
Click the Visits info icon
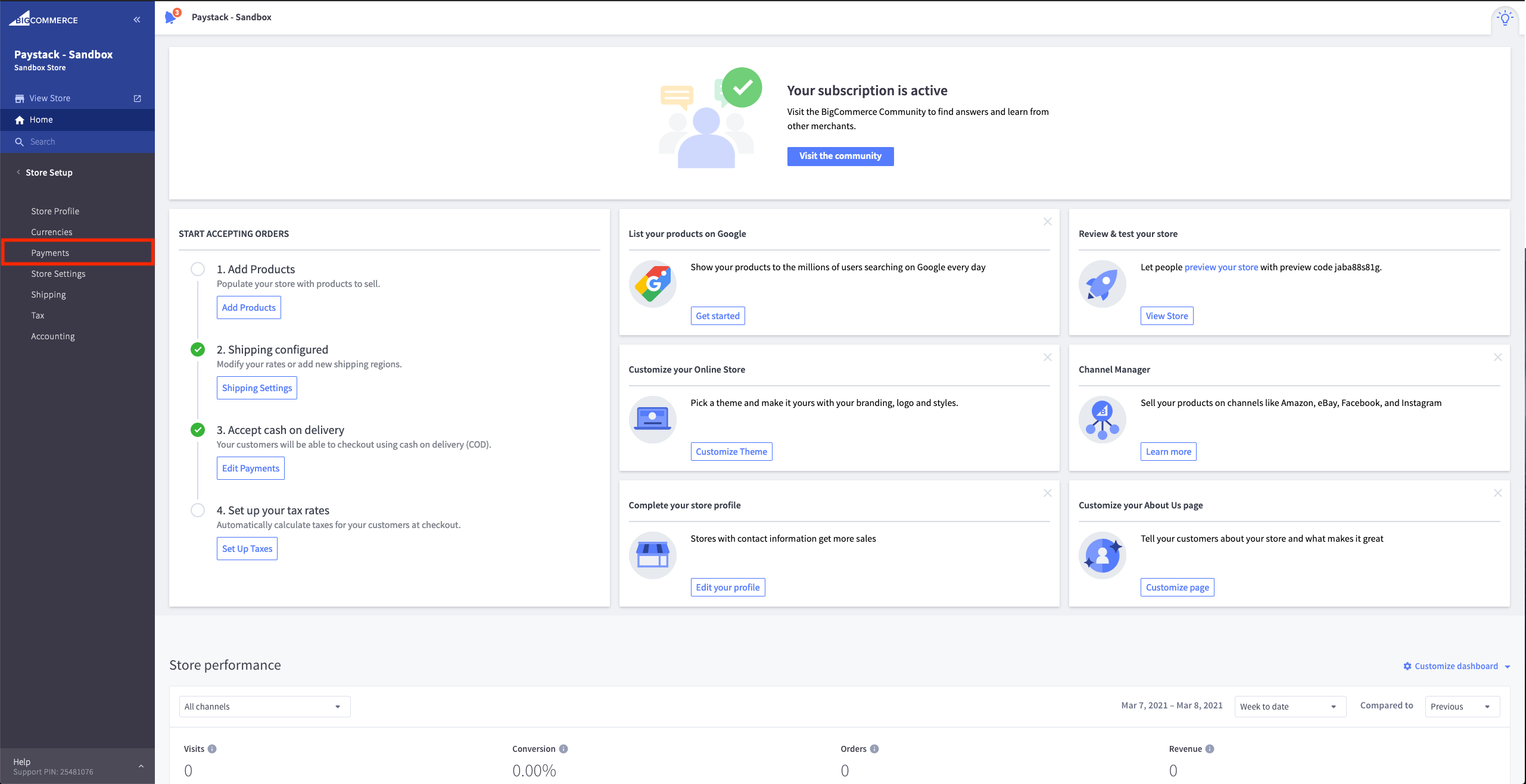[212, 749]
